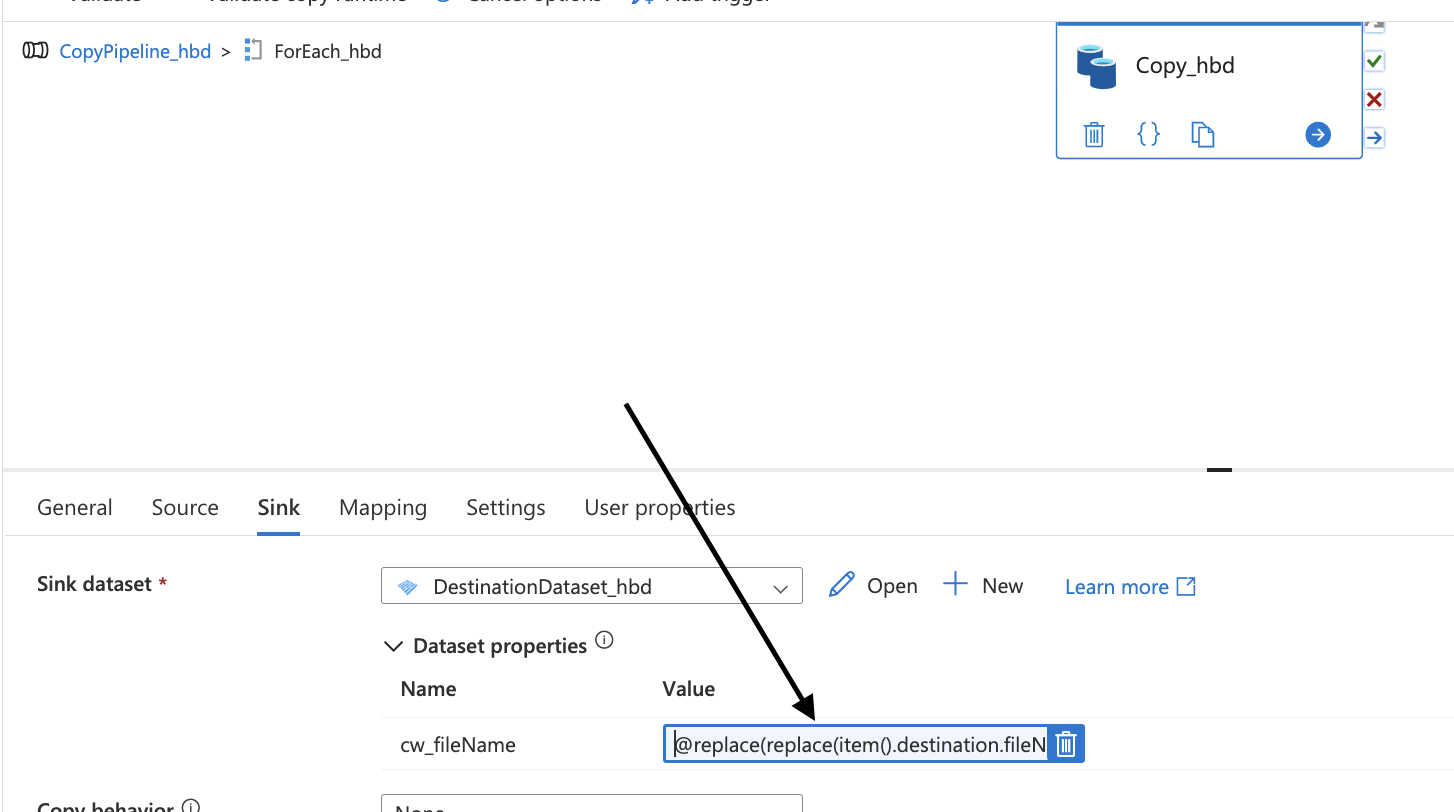Click the Dataset properties info icon
The image size is (1454, 812).
[x=604, y=640]
